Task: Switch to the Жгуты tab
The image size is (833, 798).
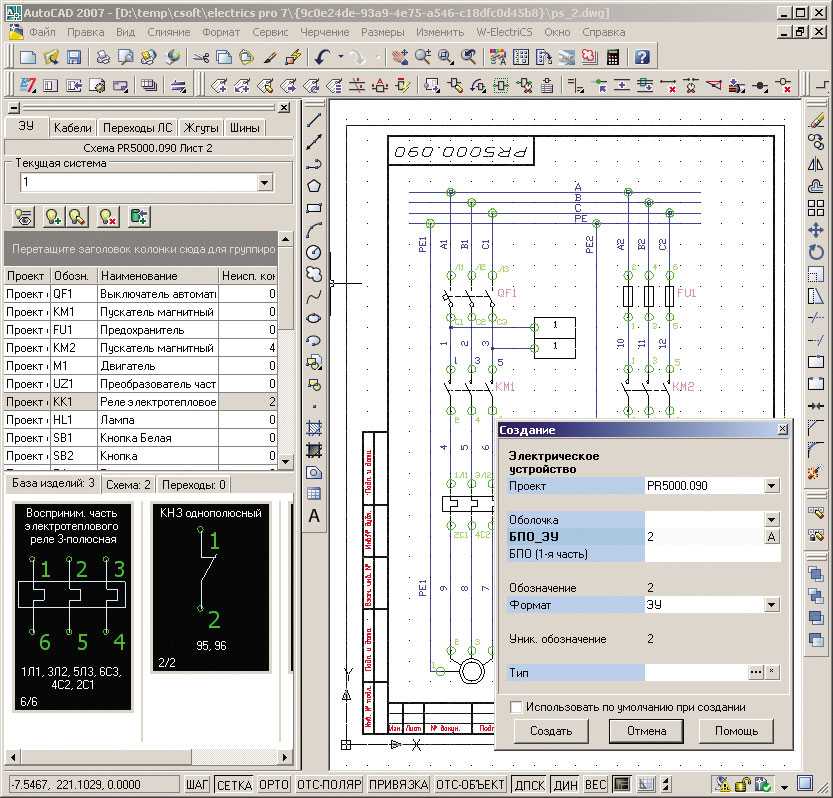Action: pyautogui.click(x=201, y=128)
